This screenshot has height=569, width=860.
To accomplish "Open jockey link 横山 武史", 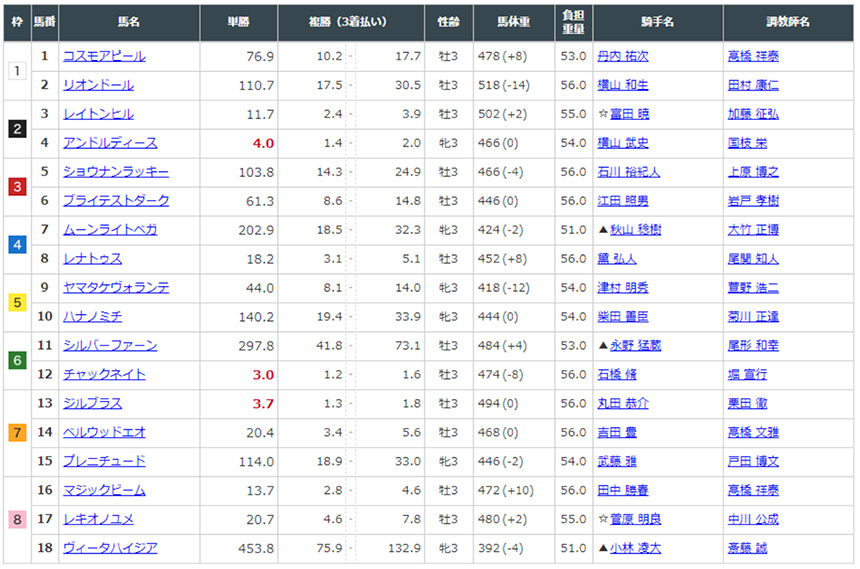I will [x=622, y=143].
